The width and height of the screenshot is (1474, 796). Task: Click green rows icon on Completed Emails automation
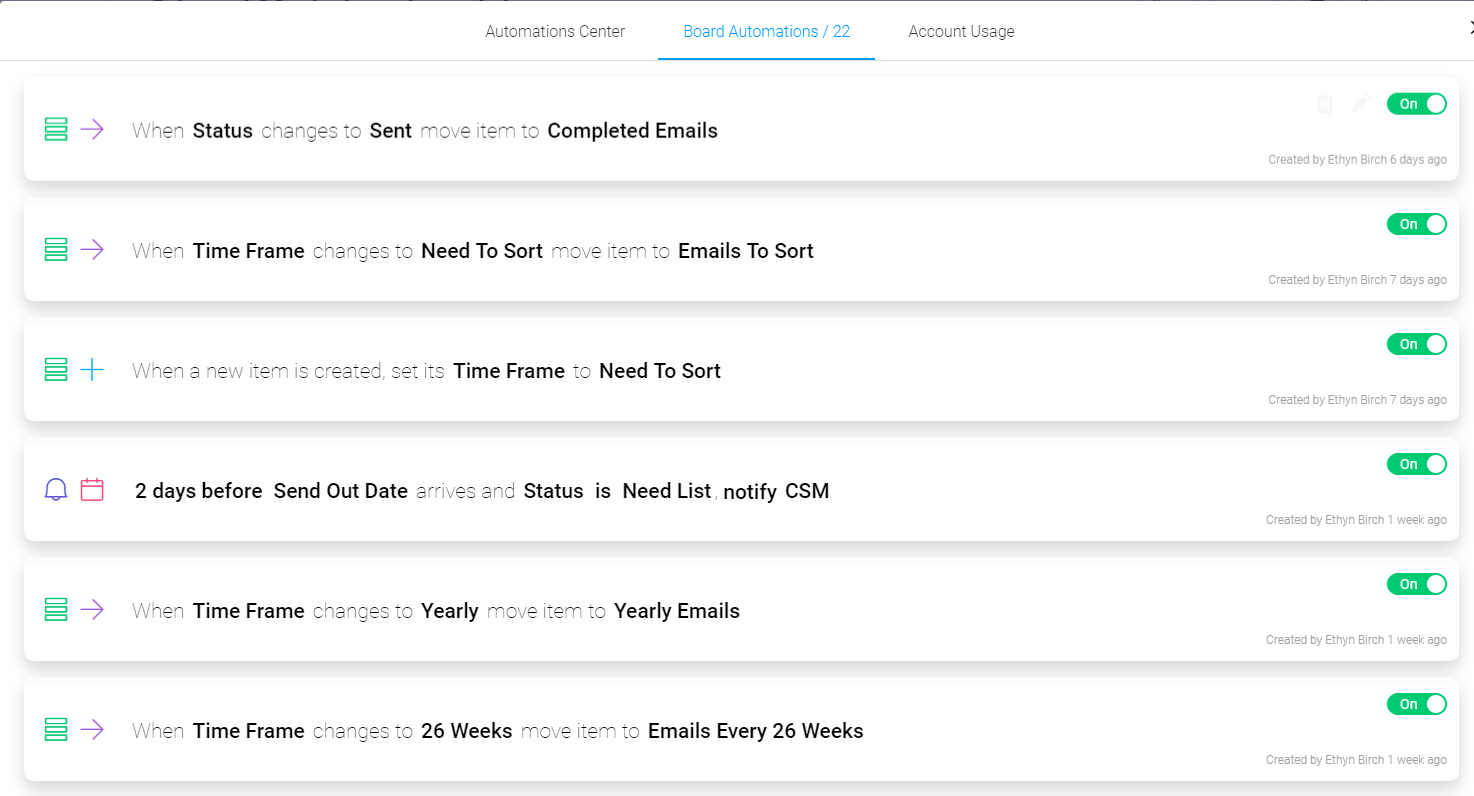(56, 130)
